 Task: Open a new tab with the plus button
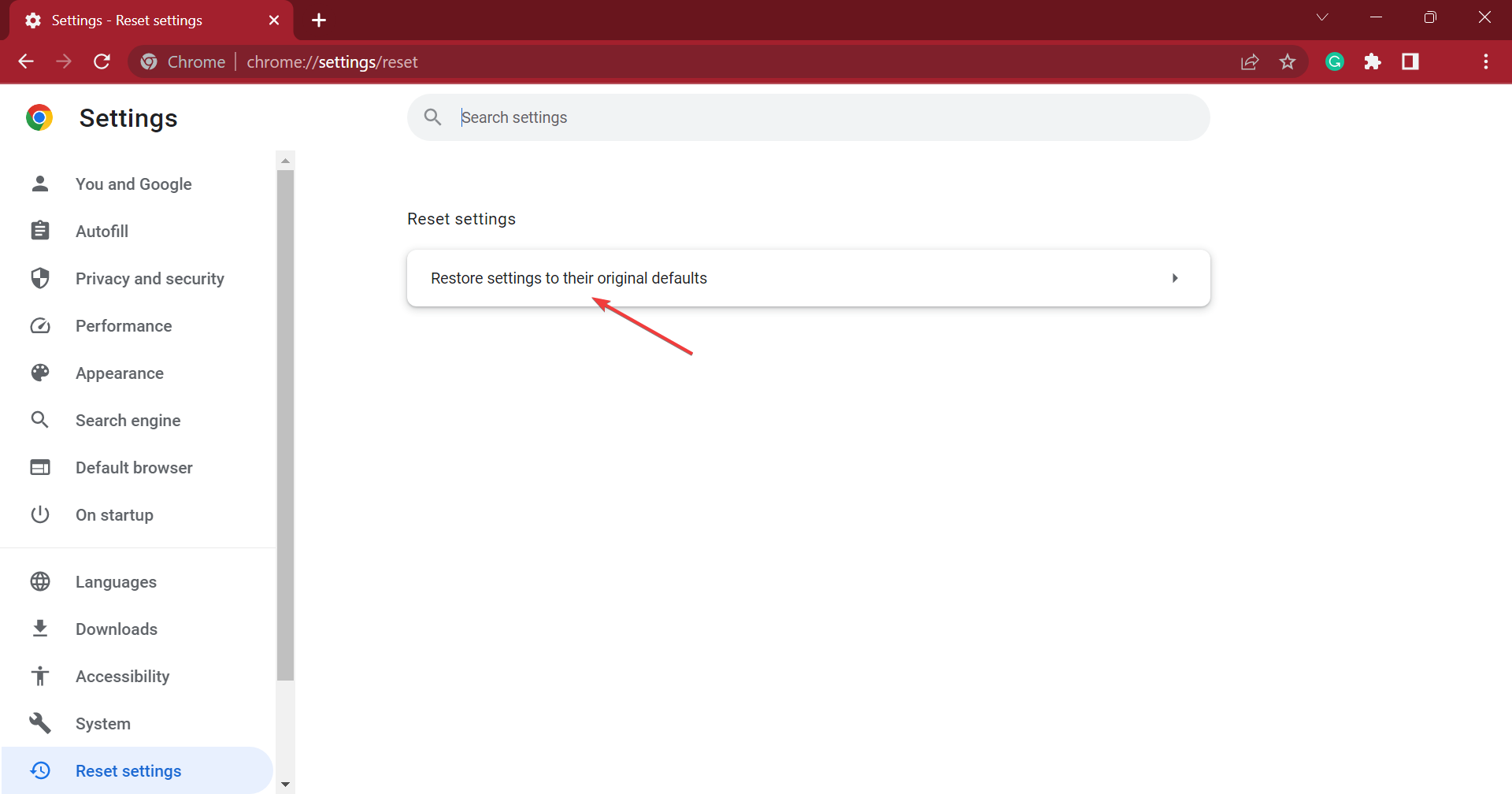pyautogui.click(x=319, y=20)
